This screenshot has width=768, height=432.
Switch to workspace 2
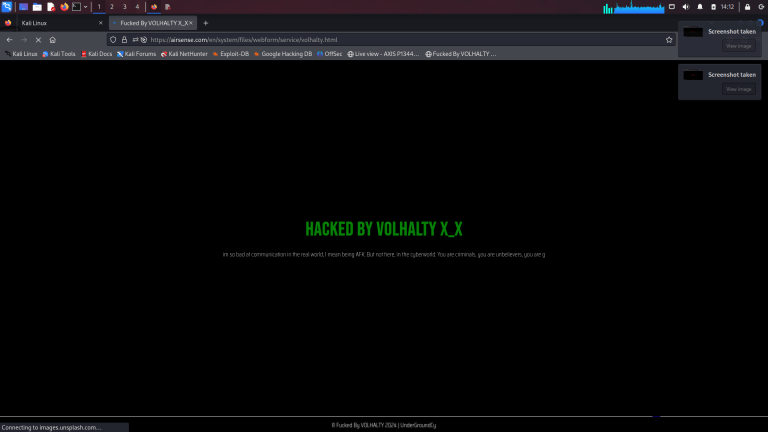tap(112, 7)
